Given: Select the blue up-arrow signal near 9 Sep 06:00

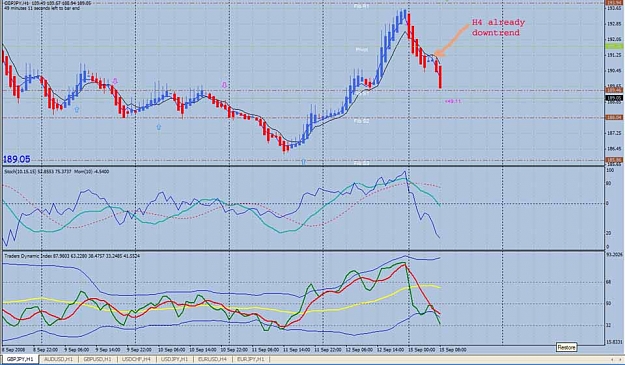Looking at the screenshot, I should pos(77,109).
